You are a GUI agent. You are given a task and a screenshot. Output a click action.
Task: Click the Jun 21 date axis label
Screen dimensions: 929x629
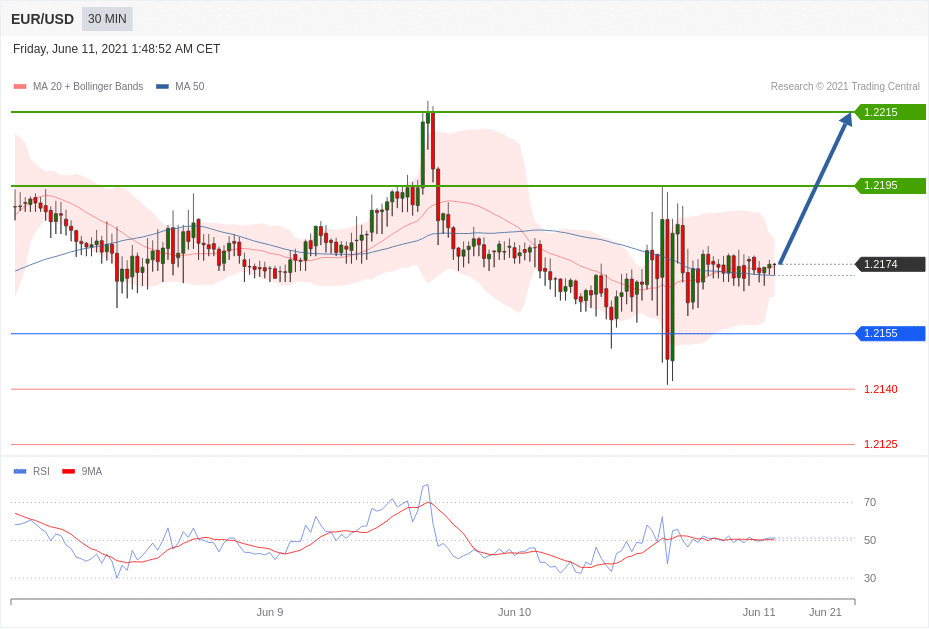point(825,612)
